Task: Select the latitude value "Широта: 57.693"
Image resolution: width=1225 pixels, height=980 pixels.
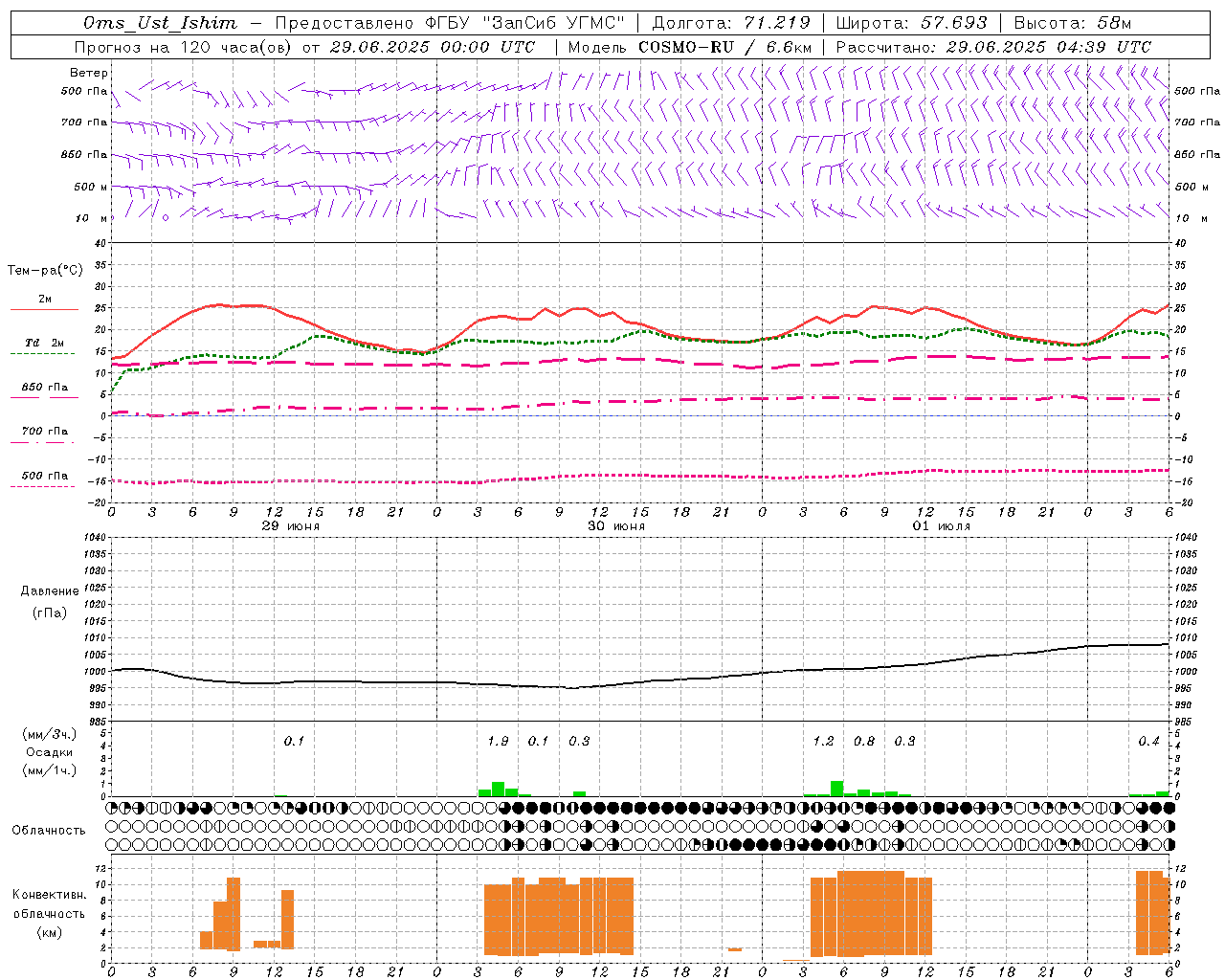Action: 911,23
